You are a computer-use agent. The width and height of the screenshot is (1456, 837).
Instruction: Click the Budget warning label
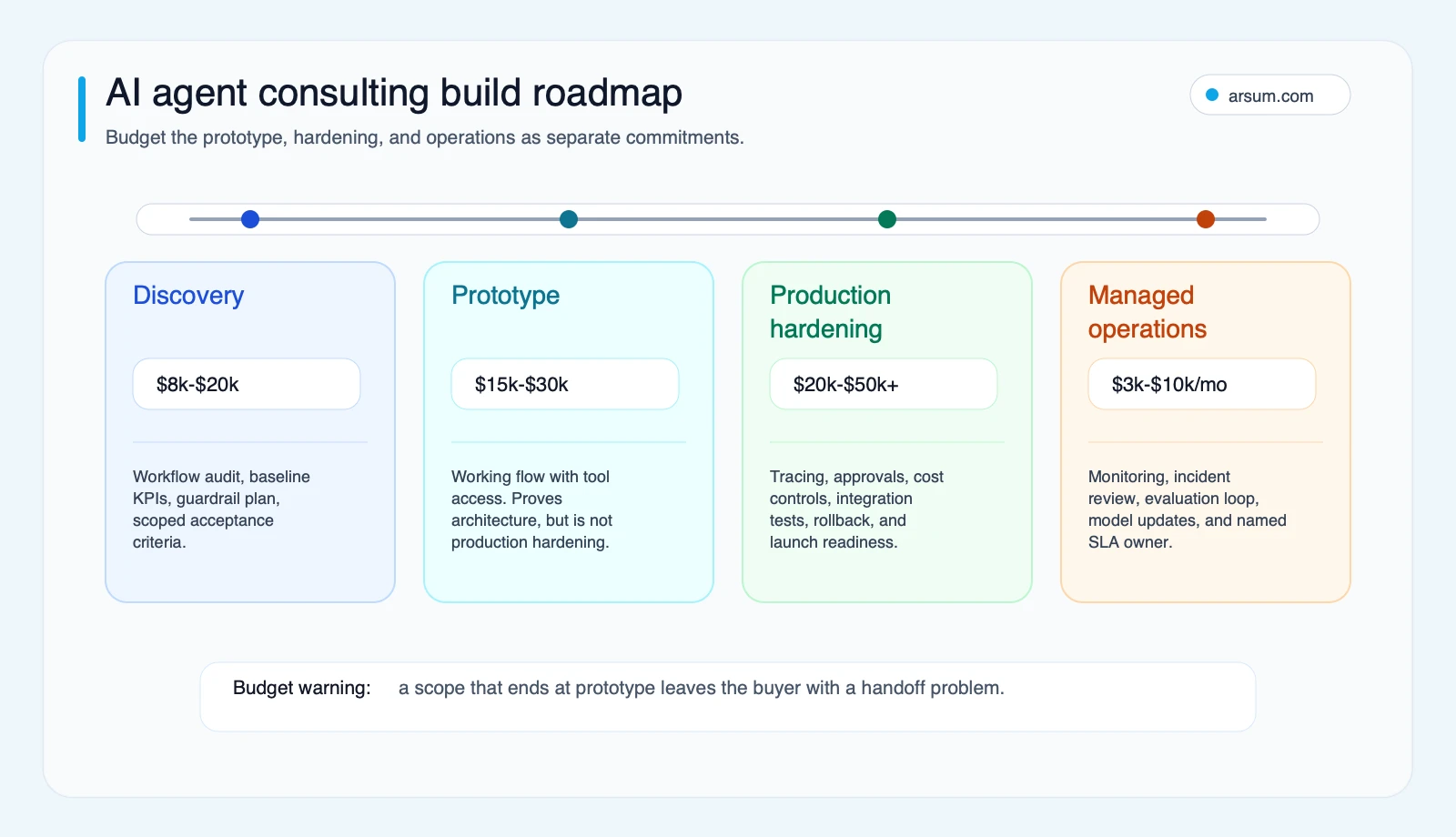pos(302,688)
